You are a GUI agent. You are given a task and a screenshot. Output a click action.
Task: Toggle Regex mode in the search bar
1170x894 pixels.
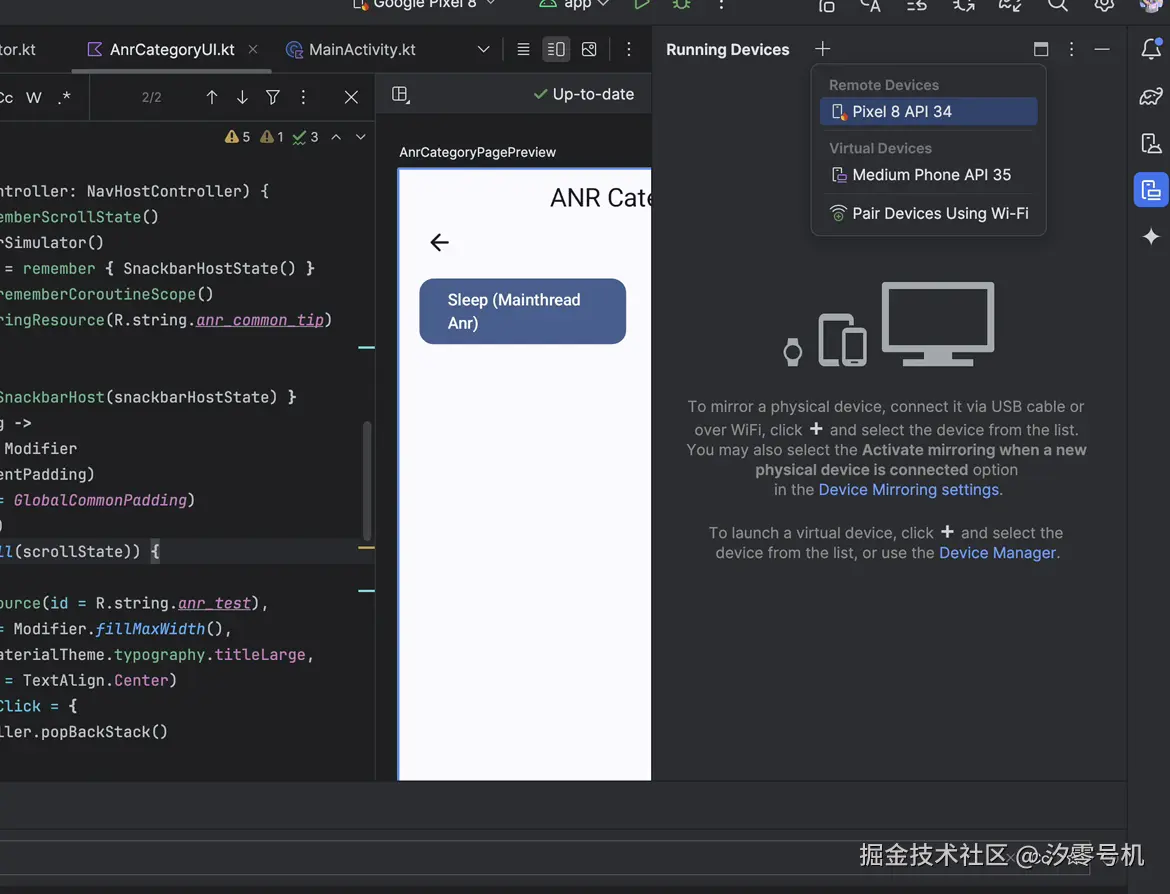click(x=63, y=97)
